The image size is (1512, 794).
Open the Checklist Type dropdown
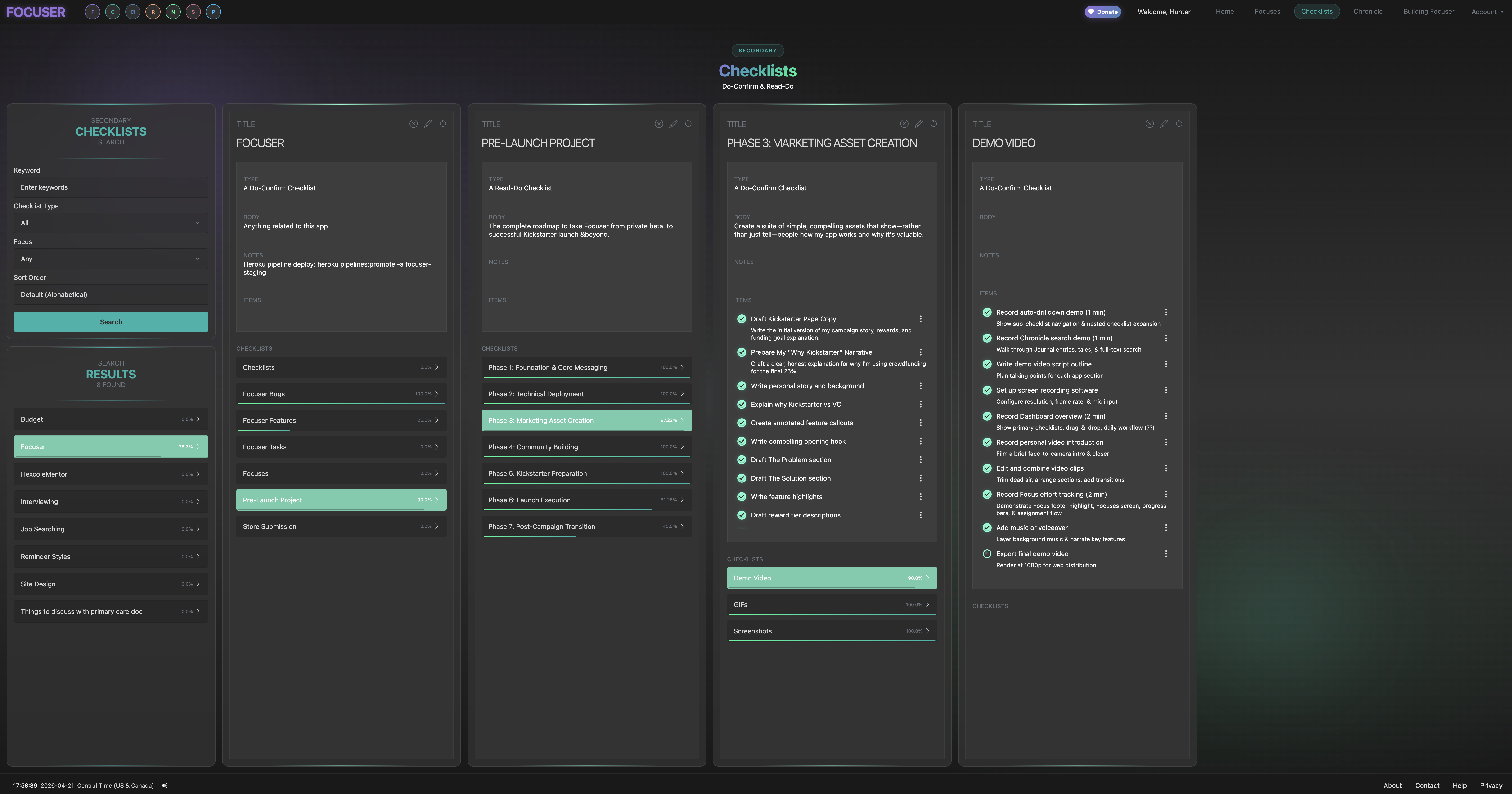(x=111, y=223)
